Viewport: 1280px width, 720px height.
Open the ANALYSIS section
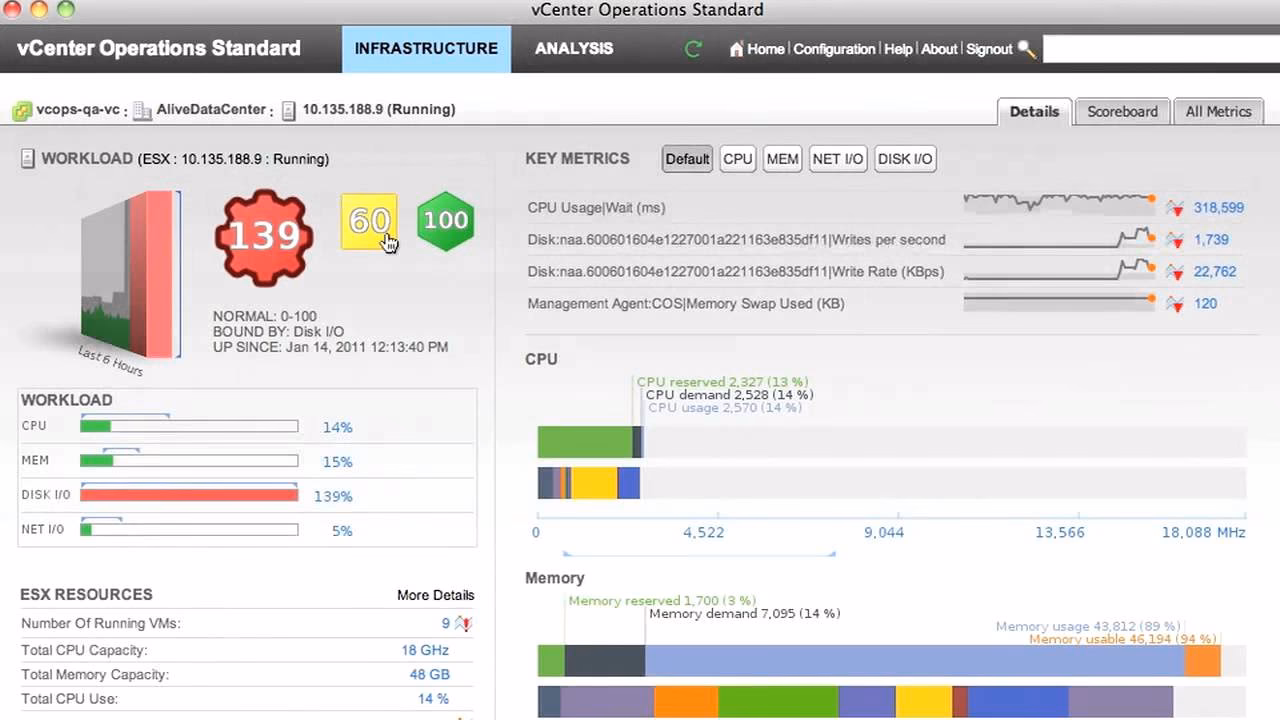tap(573, 48)
